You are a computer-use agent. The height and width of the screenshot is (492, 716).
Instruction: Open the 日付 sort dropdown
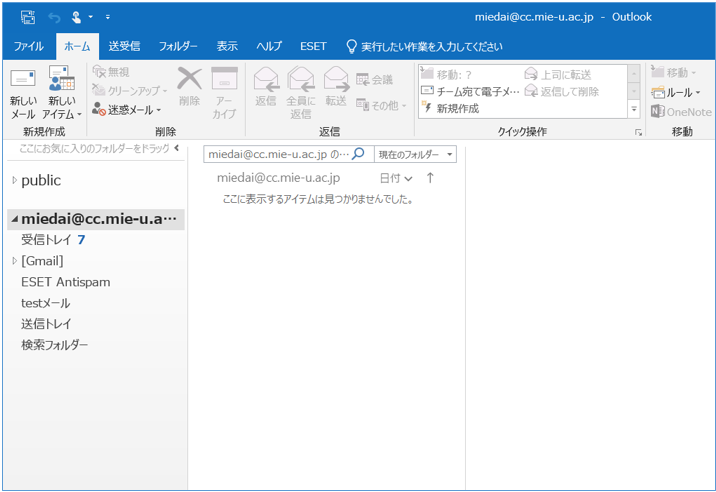click(x=396, y=178)
